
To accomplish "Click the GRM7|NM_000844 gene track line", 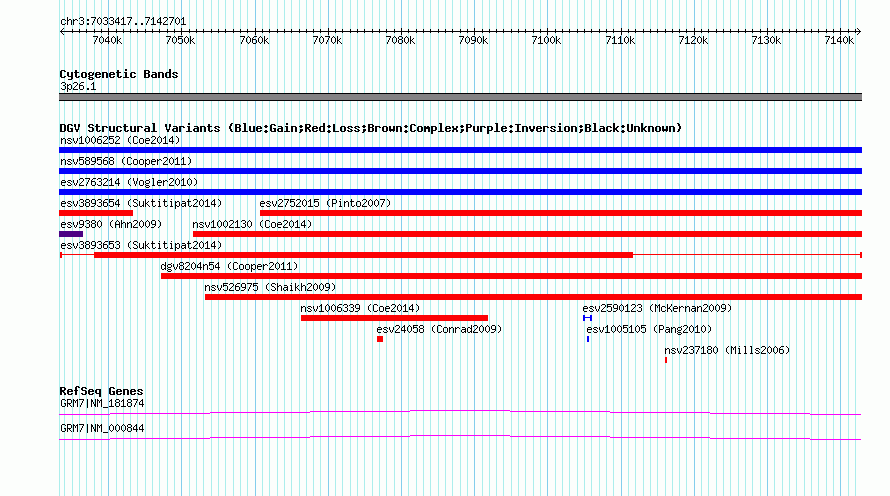I will 460,438.
